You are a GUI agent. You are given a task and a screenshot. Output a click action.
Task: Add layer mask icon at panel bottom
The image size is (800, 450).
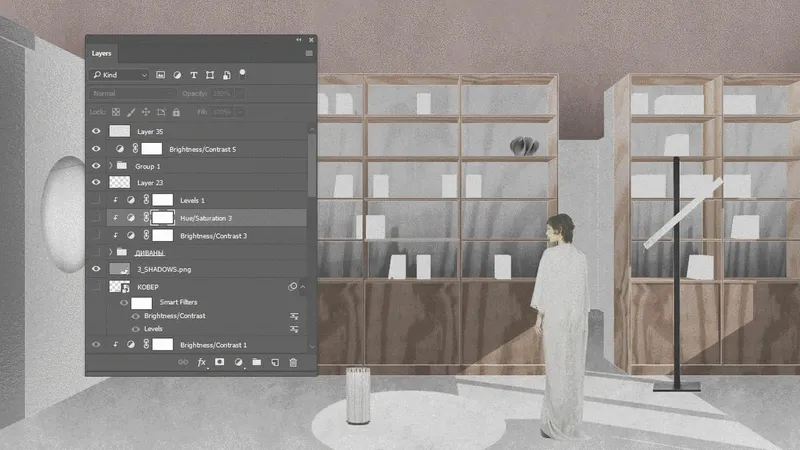[219, 362]
